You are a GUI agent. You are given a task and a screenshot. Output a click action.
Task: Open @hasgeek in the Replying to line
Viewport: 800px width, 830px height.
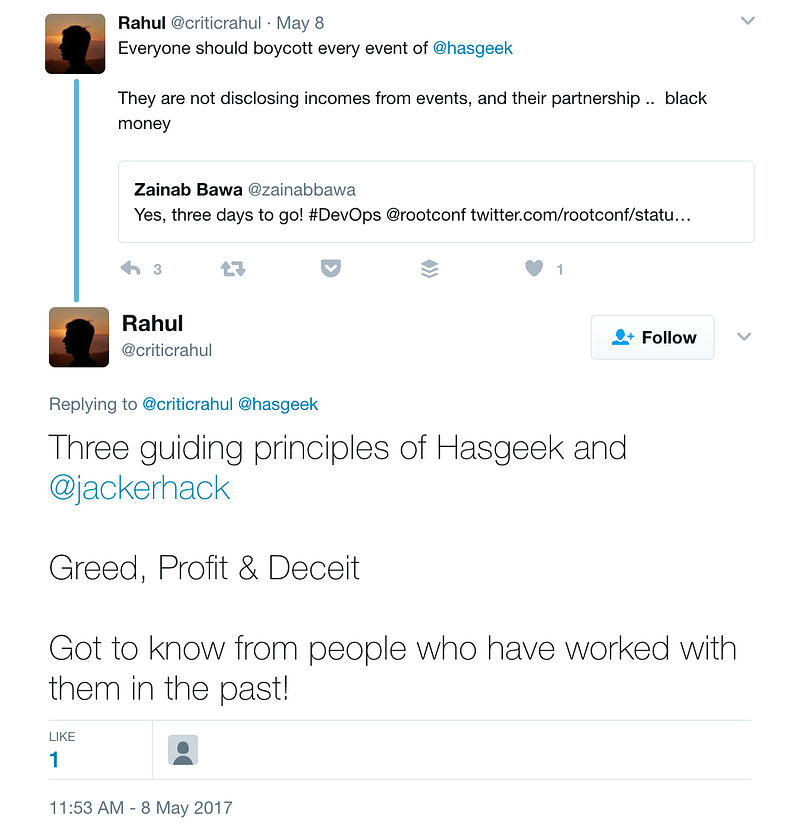(278, 404)
